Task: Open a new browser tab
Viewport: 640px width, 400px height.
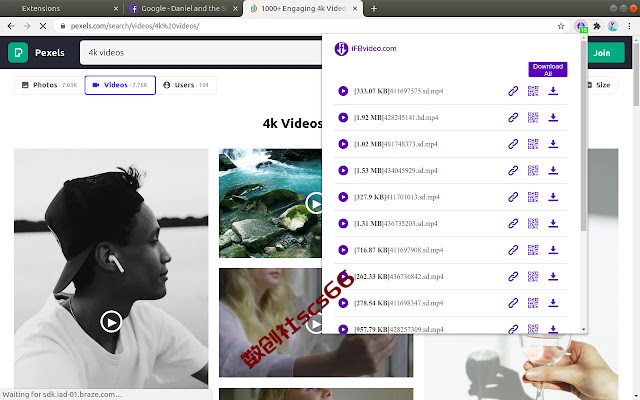Action: pyautogui.click(x=373, y=9)
